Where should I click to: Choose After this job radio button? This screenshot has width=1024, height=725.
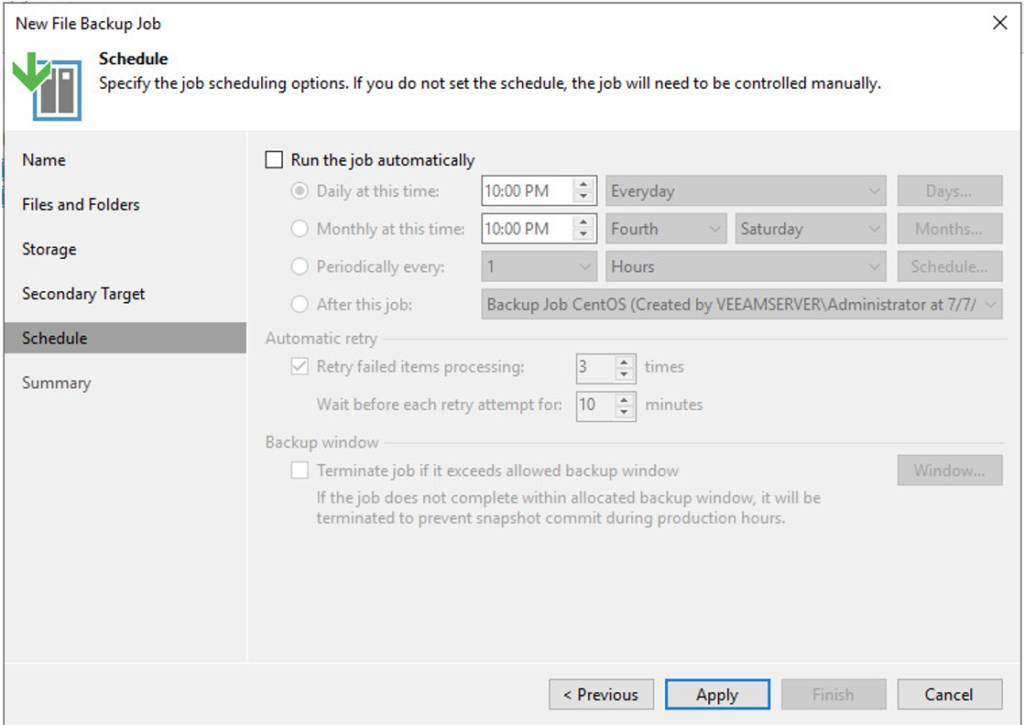pos(300,304)
